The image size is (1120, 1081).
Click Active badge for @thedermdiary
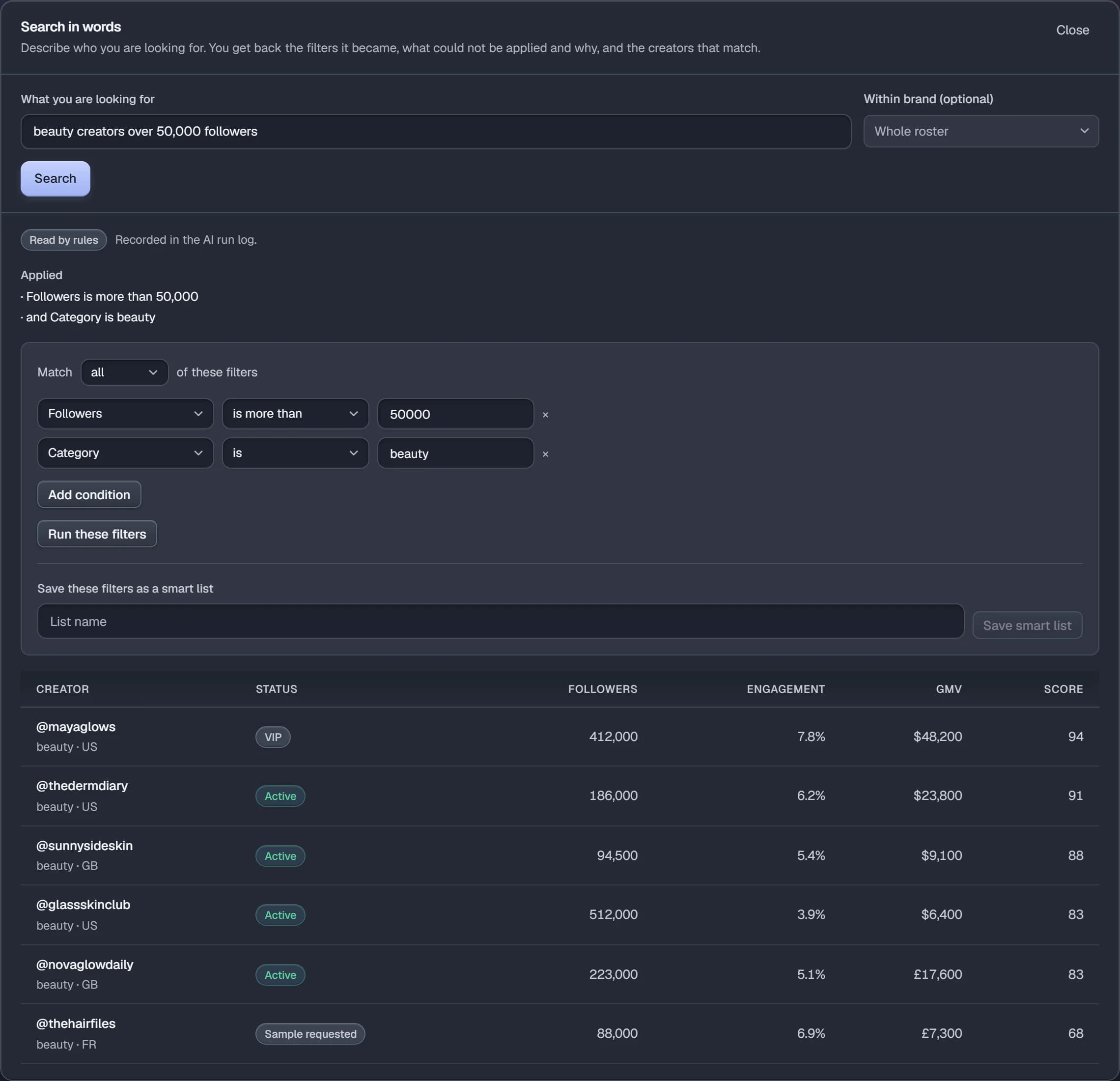coord(280,796)
